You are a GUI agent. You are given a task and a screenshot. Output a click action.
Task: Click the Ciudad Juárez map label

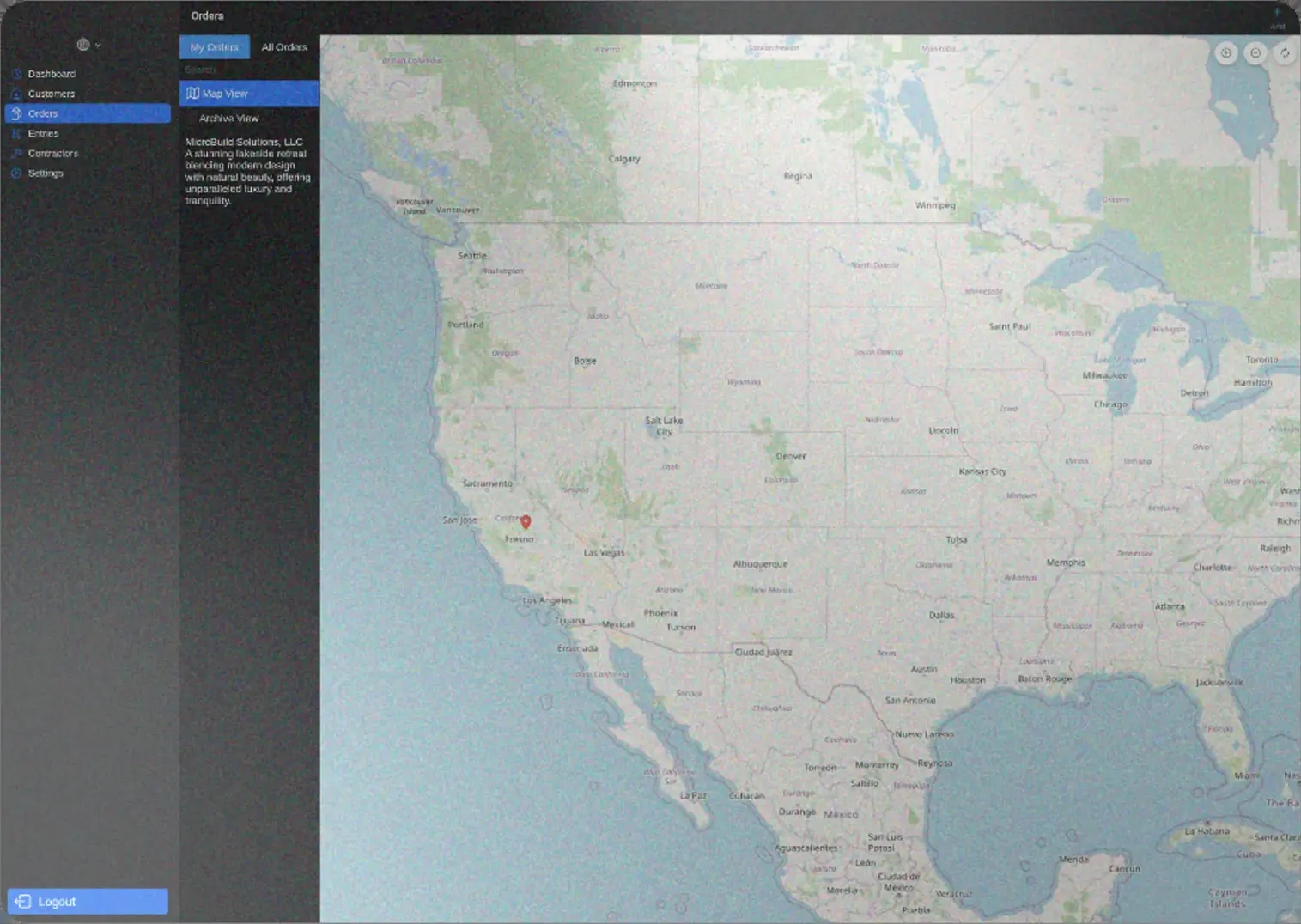pyautogui.click(x=763, y=652)
